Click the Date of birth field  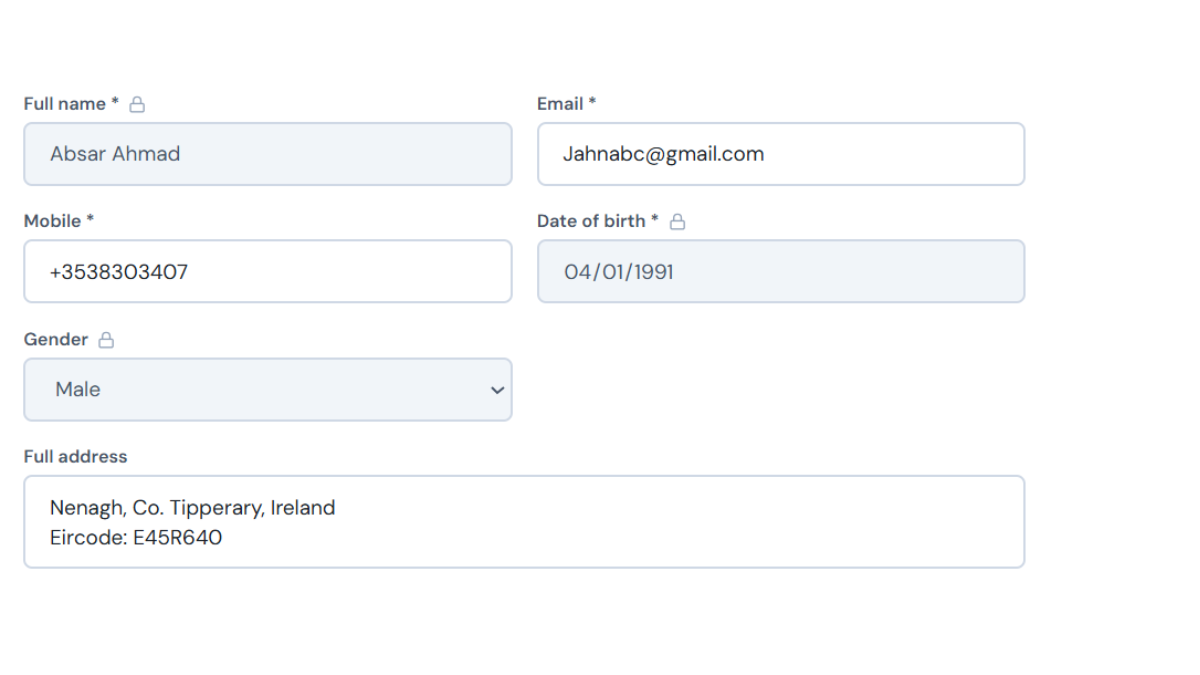(781, 271)
